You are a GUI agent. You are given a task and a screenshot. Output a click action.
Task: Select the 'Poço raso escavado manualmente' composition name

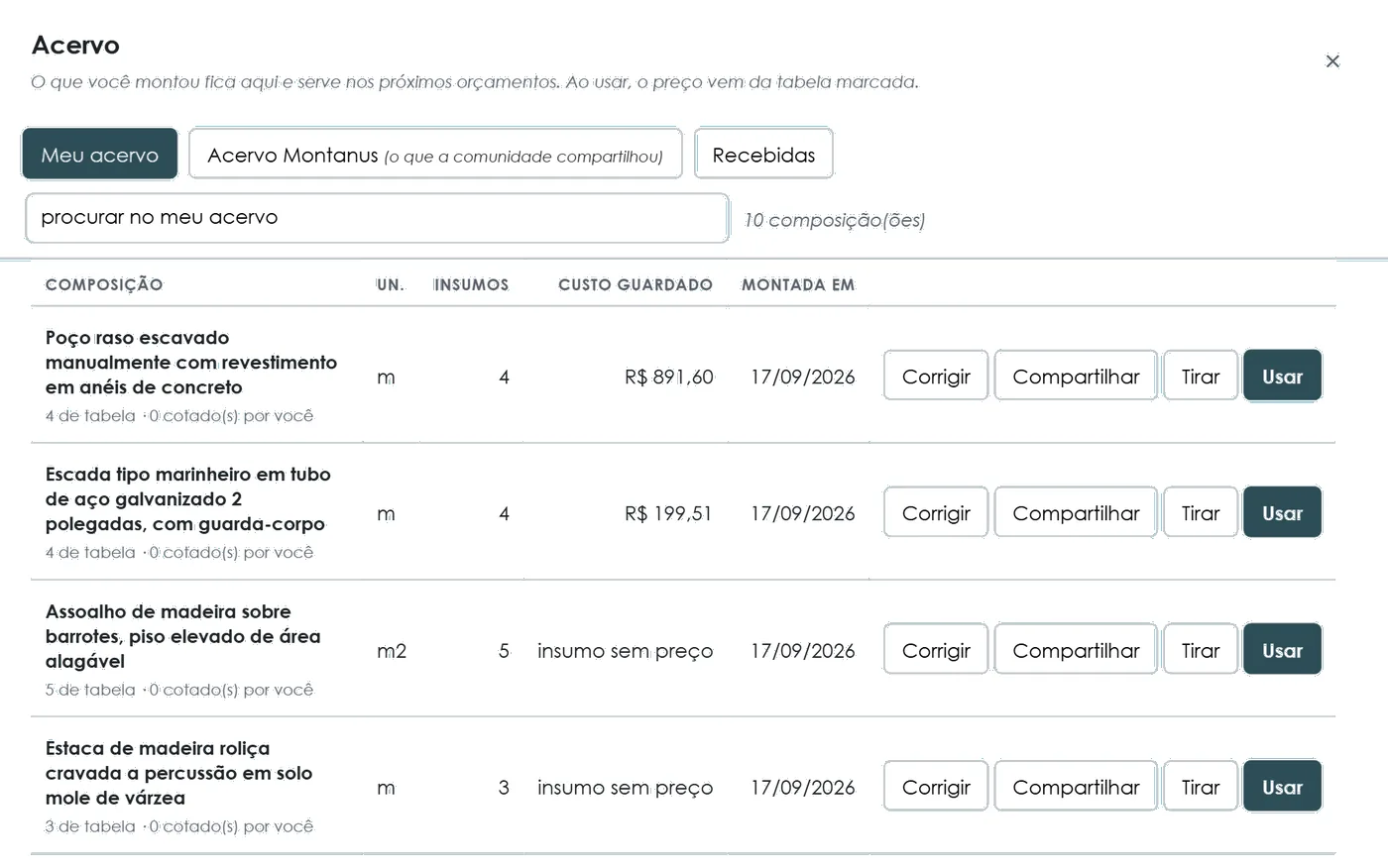tap(191, 363)
